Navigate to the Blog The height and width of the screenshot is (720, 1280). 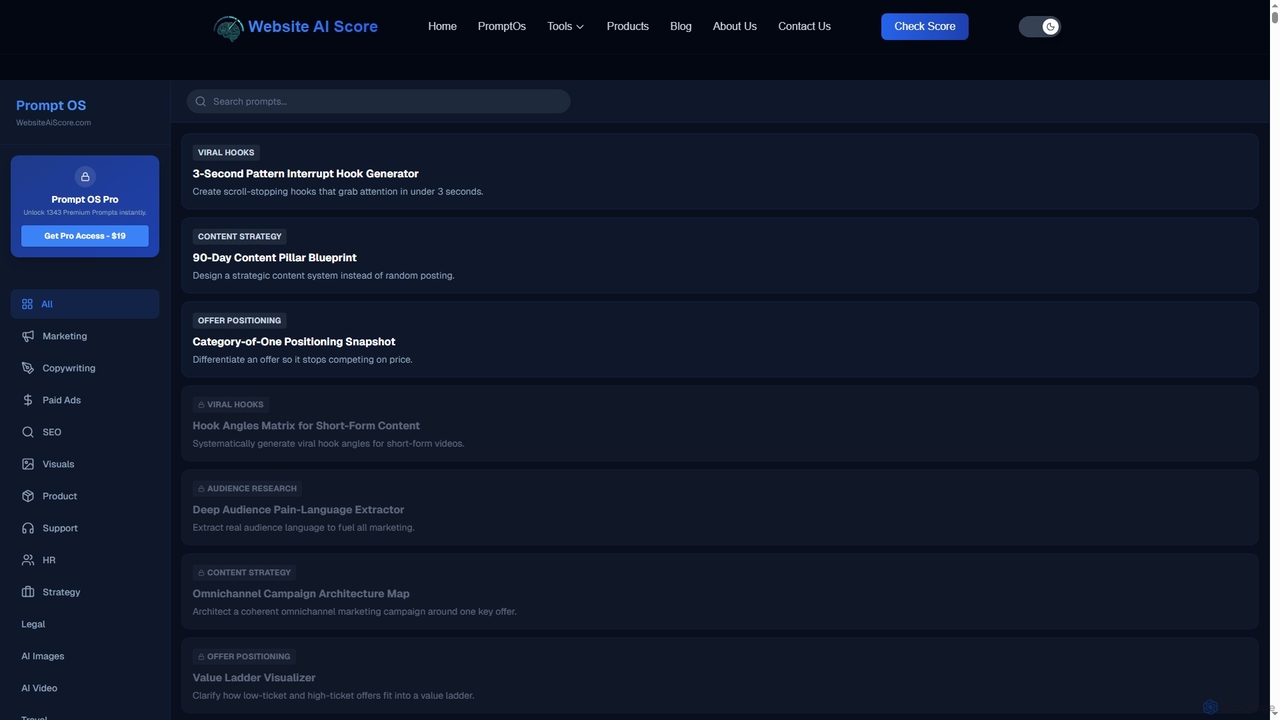pos(681,26)
